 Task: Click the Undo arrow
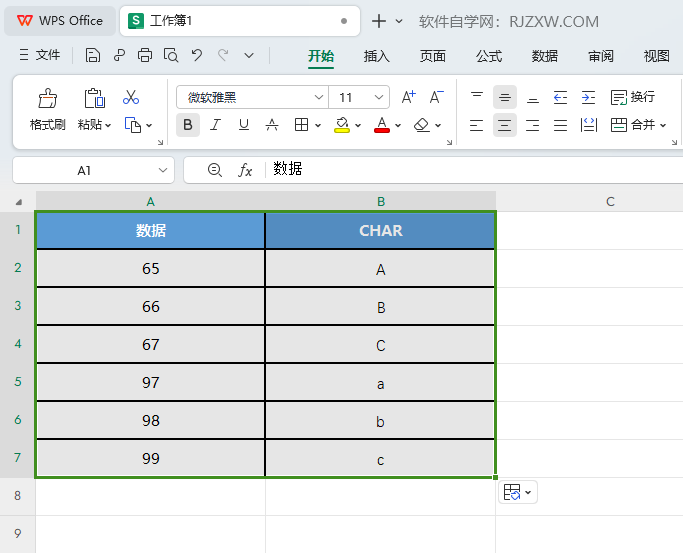tap(197, 55)
